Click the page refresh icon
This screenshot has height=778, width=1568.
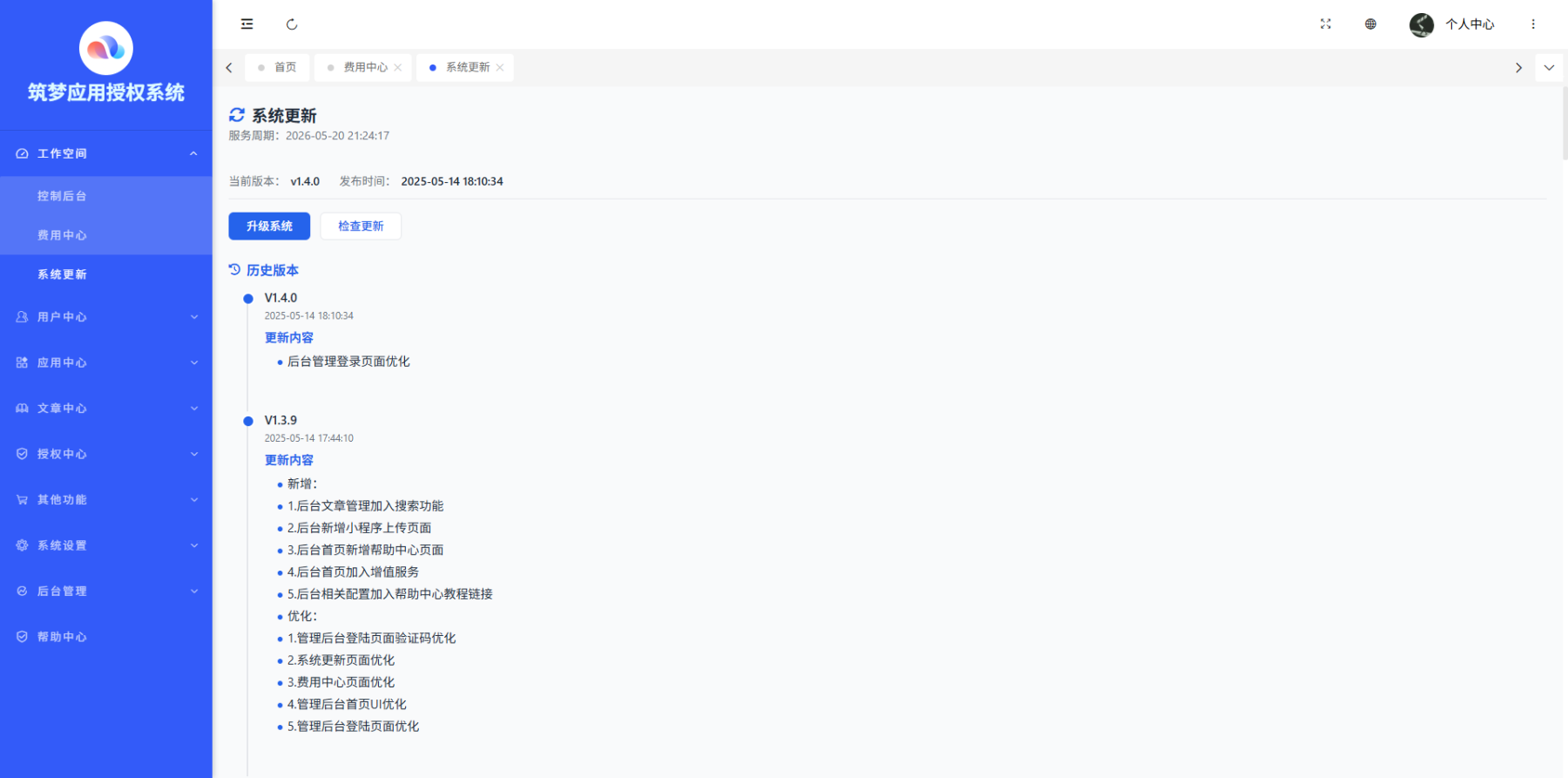(x=292, y=24)
